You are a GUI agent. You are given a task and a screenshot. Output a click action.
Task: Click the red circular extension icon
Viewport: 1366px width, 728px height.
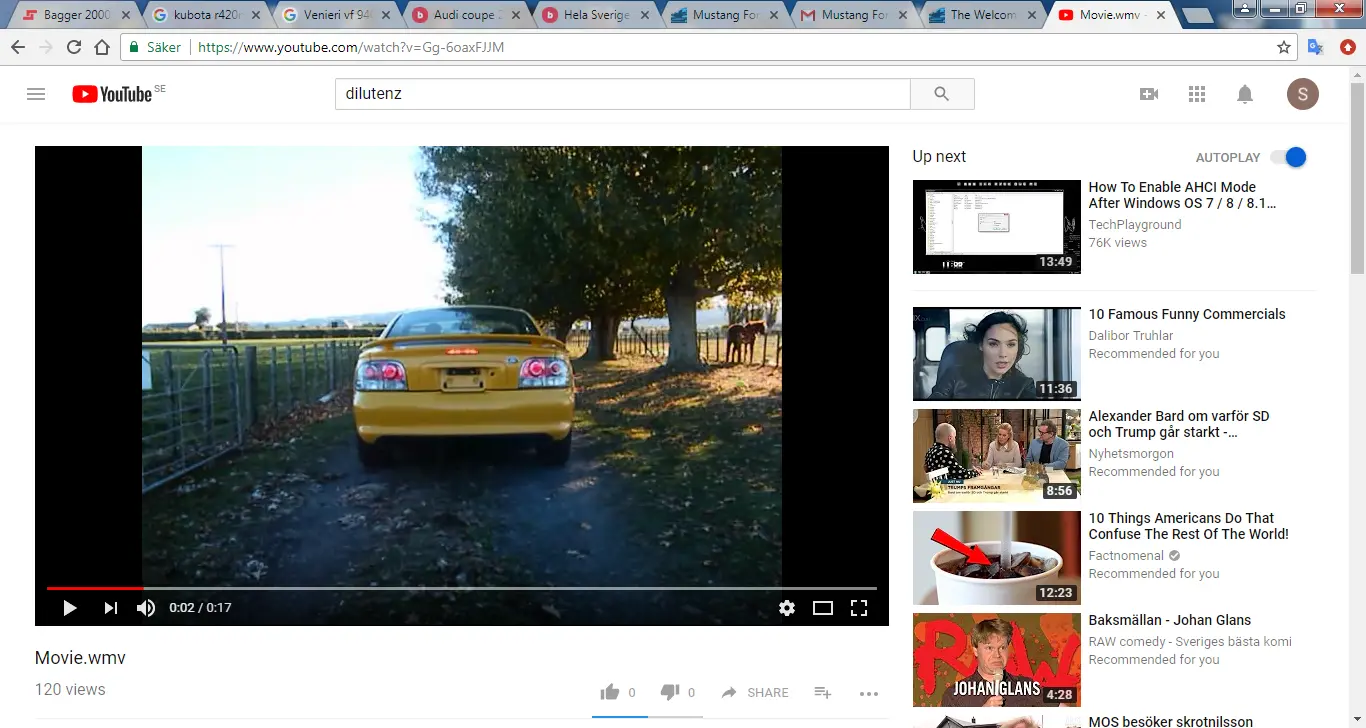pyautogui.click(x=1348, y=47)
